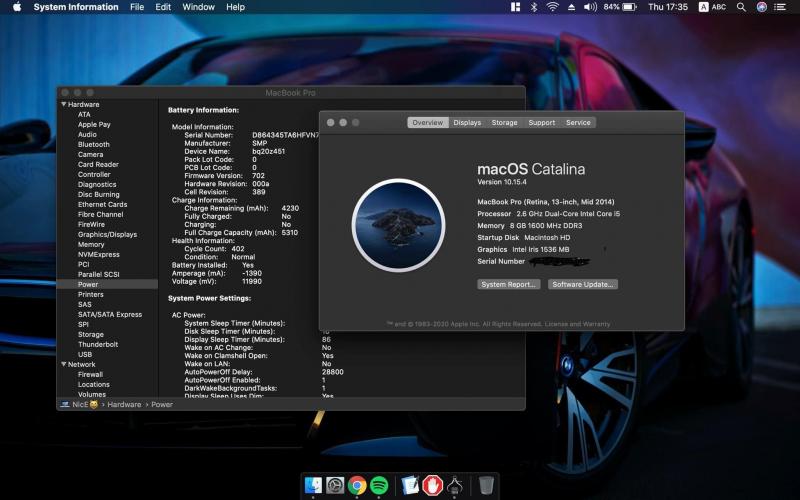Open the Window menu
The image size is (800, 500).
click(x=198, y=7)
